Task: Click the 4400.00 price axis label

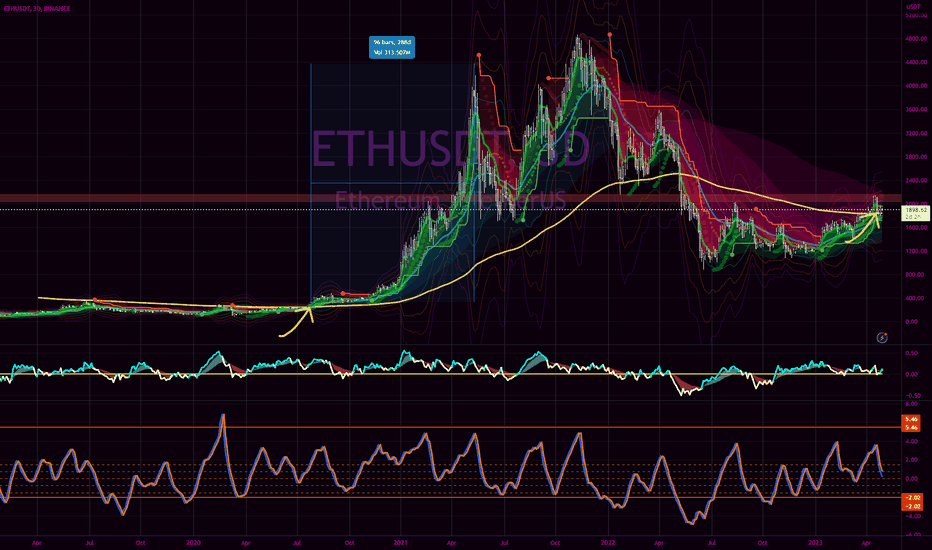Action: pos(915,62)
